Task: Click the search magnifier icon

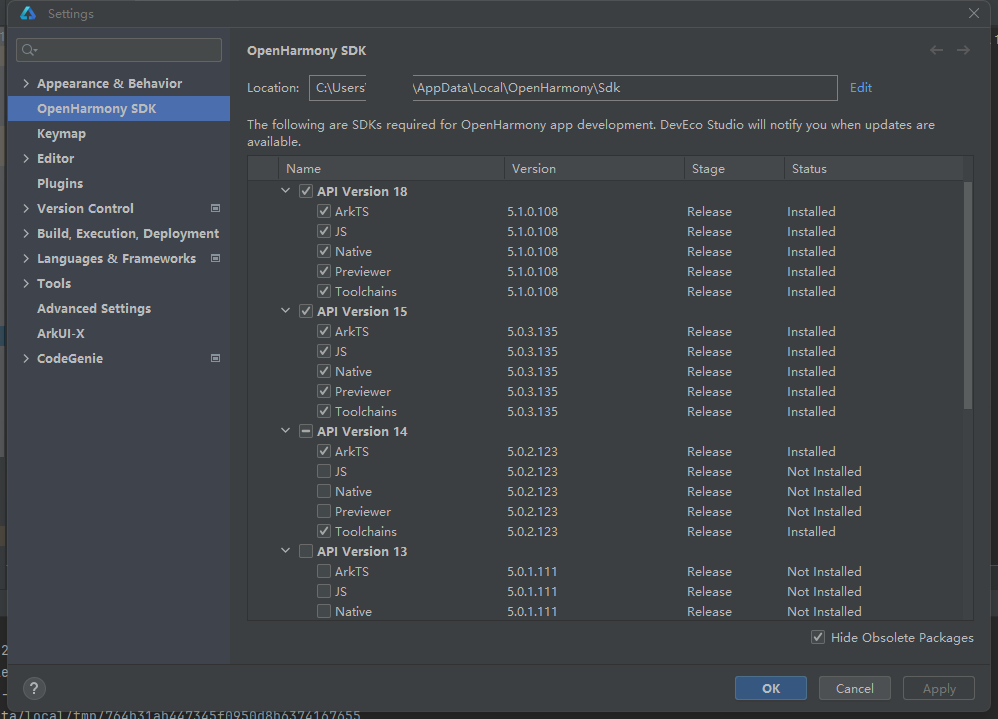Action: tap(29, 50)
